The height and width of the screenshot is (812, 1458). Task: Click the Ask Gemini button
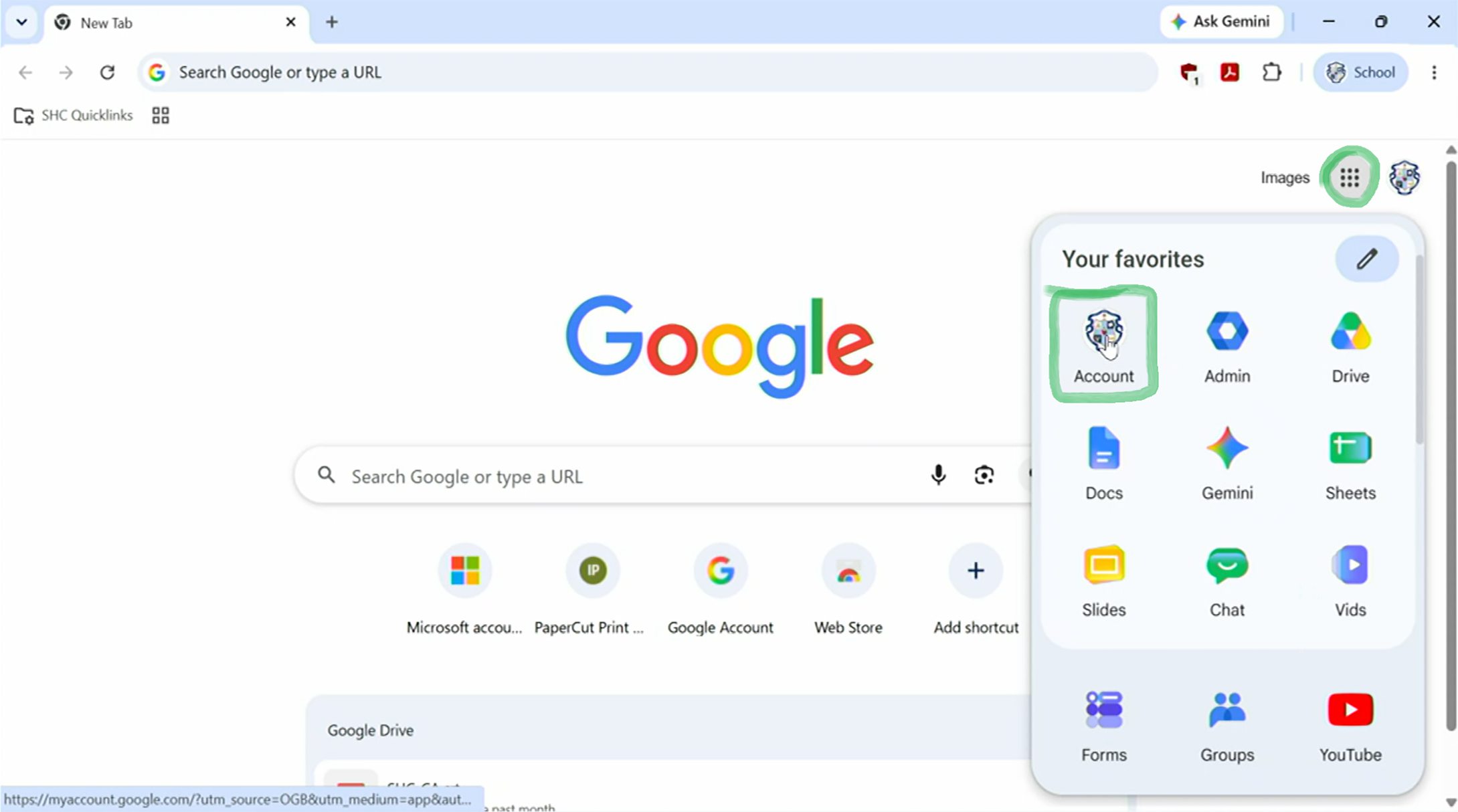1221,21
